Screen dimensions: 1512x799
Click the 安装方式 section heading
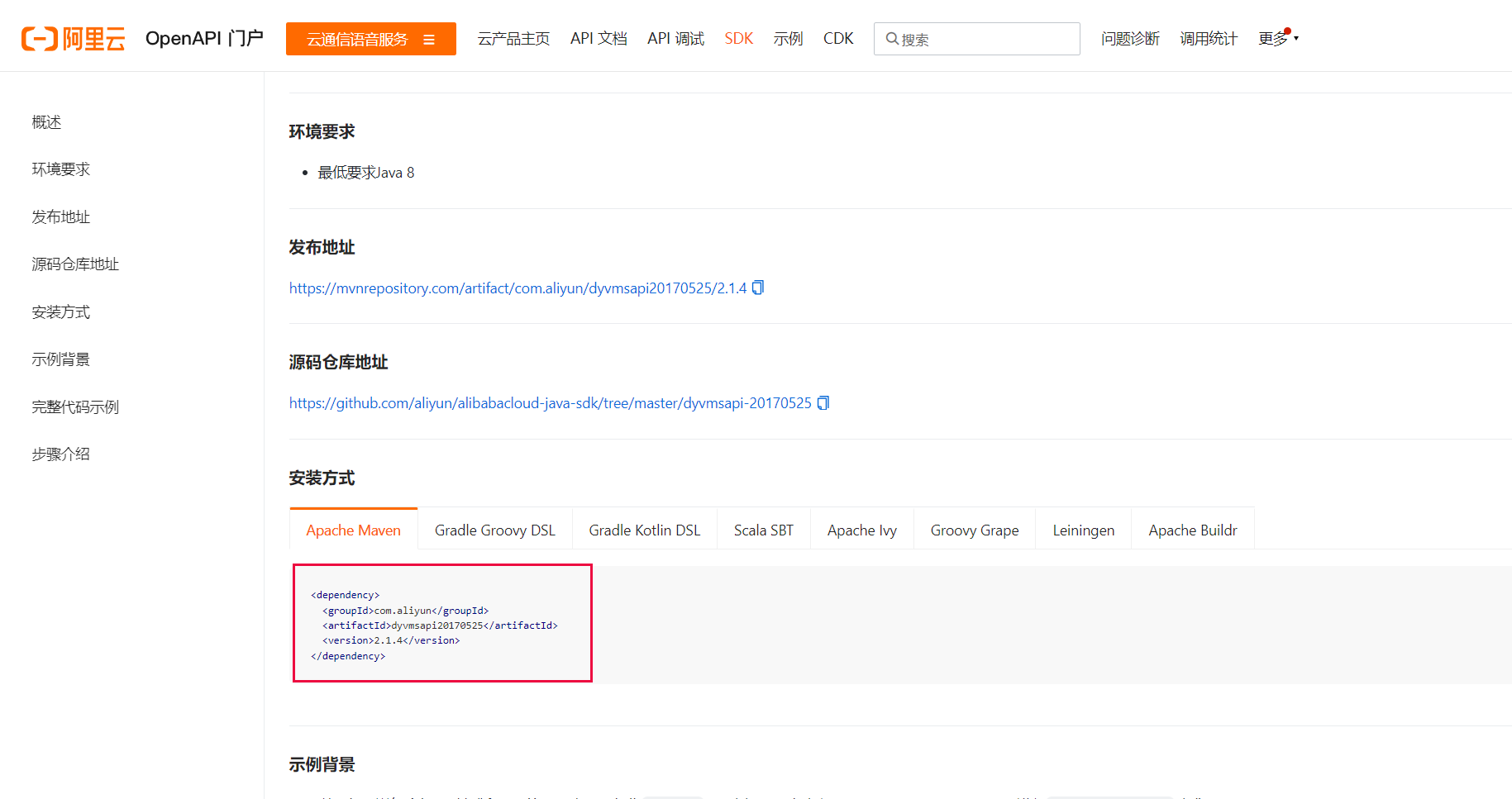[322, 478]
